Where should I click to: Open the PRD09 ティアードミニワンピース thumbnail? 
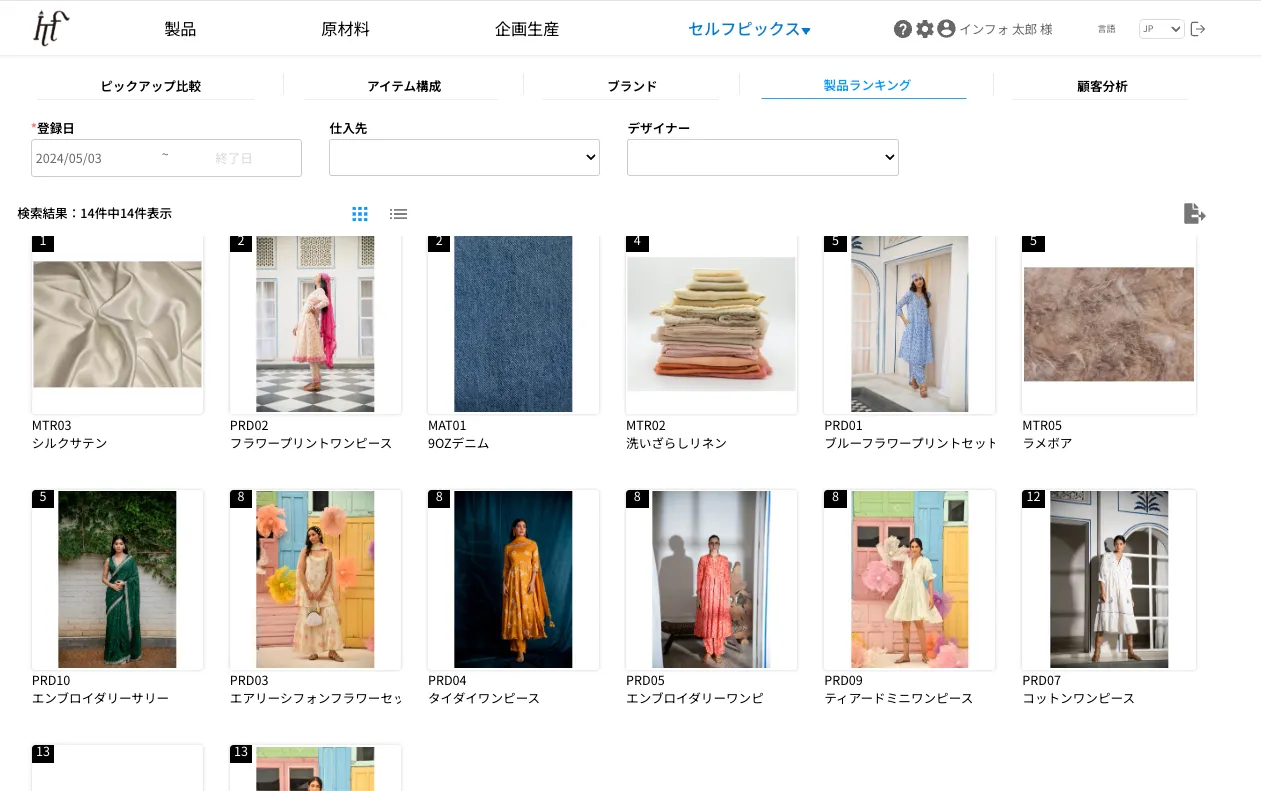tap(909, 579)
